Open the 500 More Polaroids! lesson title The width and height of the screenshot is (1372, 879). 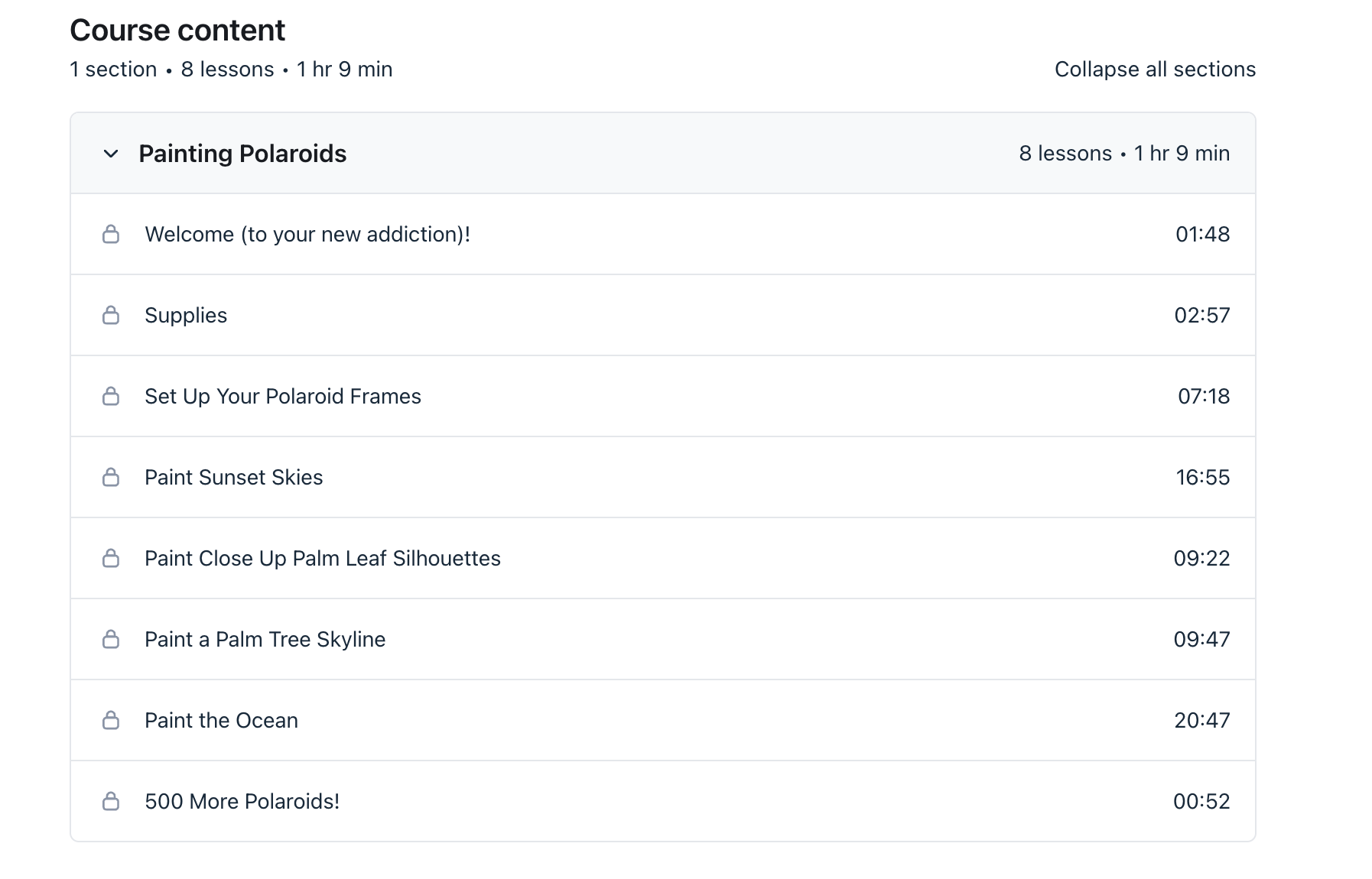coord(242,801)
